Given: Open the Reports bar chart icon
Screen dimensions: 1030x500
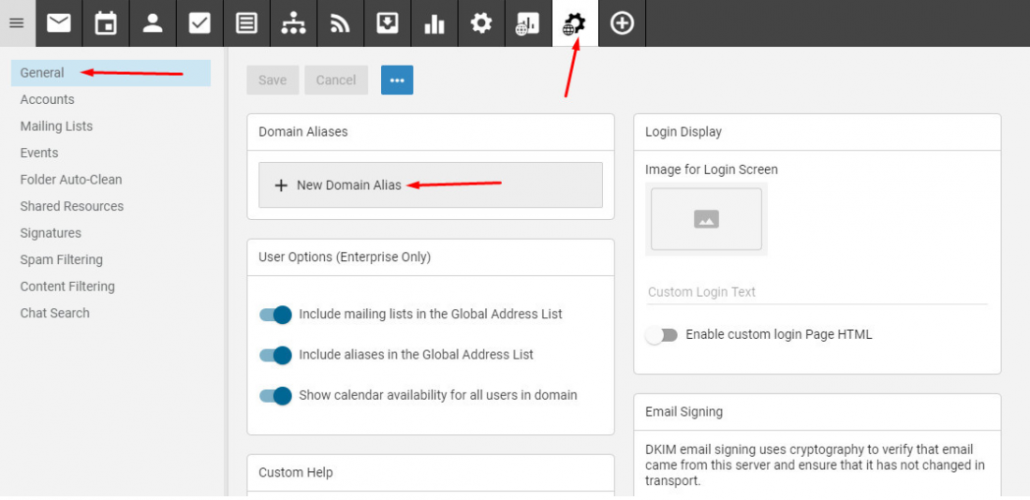Looking at the screenshot, I should tap(434, 24).
